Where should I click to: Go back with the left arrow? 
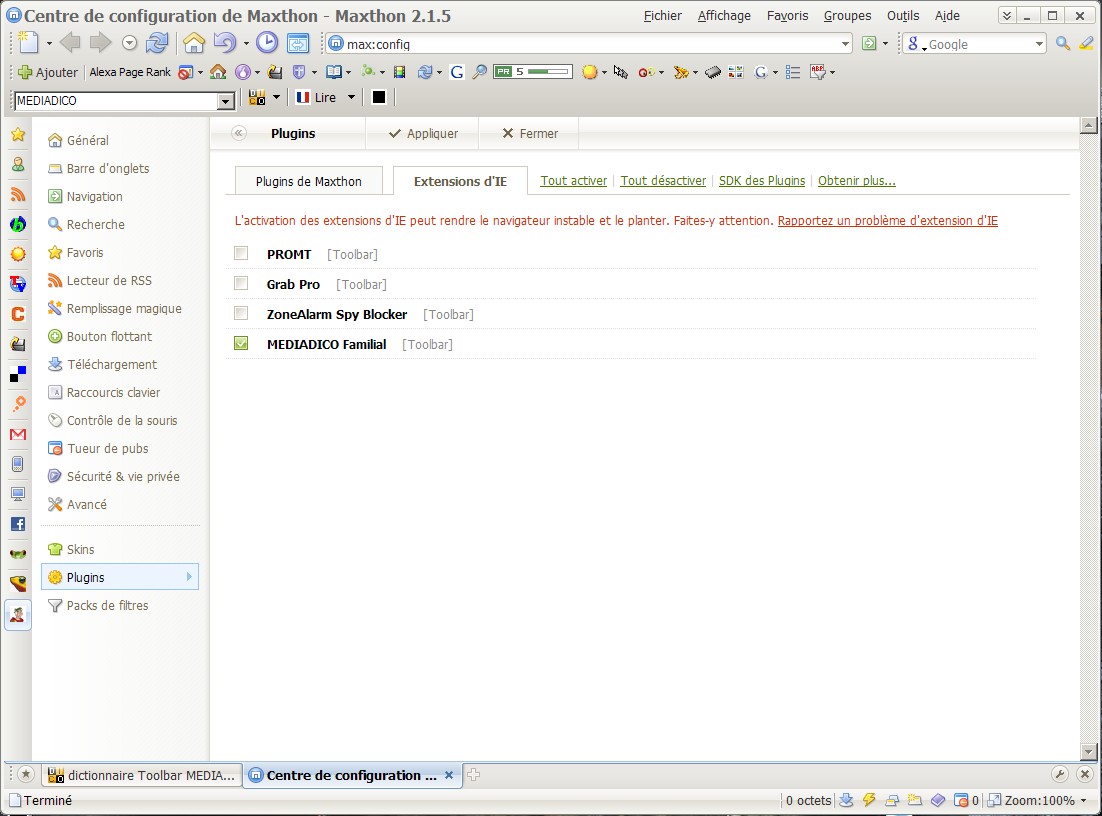70,43
